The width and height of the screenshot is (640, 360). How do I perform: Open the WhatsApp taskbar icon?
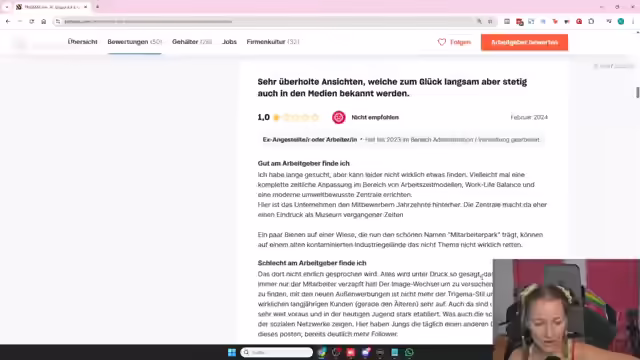[x=409, y=352]
